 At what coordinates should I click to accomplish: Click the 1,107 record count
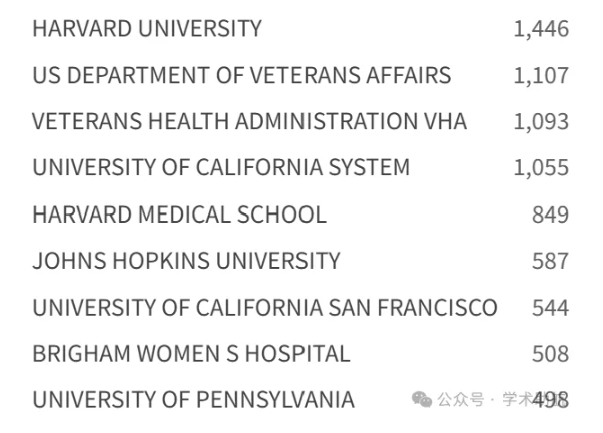pos(541,75)
